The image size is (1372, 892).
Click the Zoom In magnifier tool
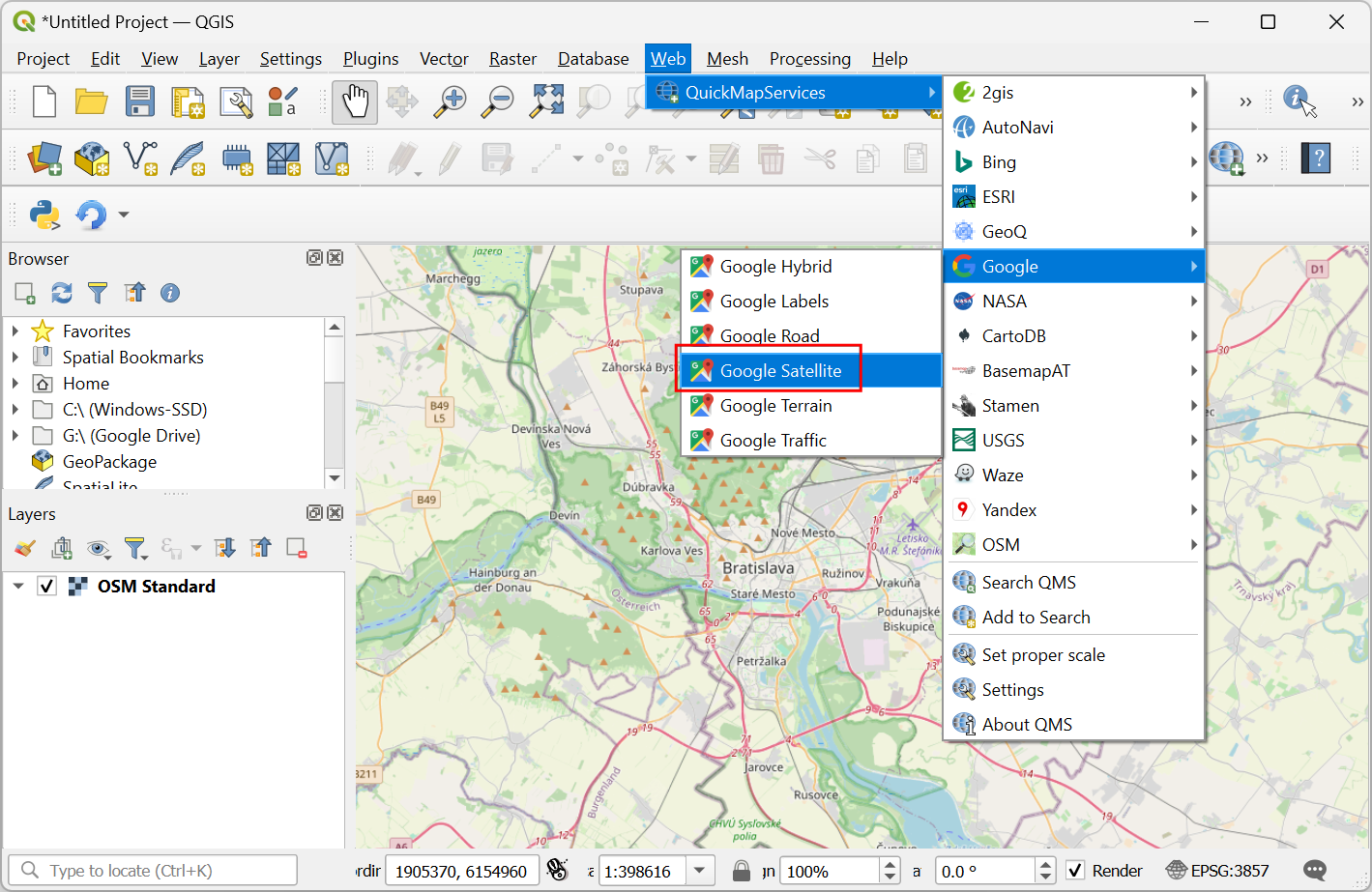[450, 101]
